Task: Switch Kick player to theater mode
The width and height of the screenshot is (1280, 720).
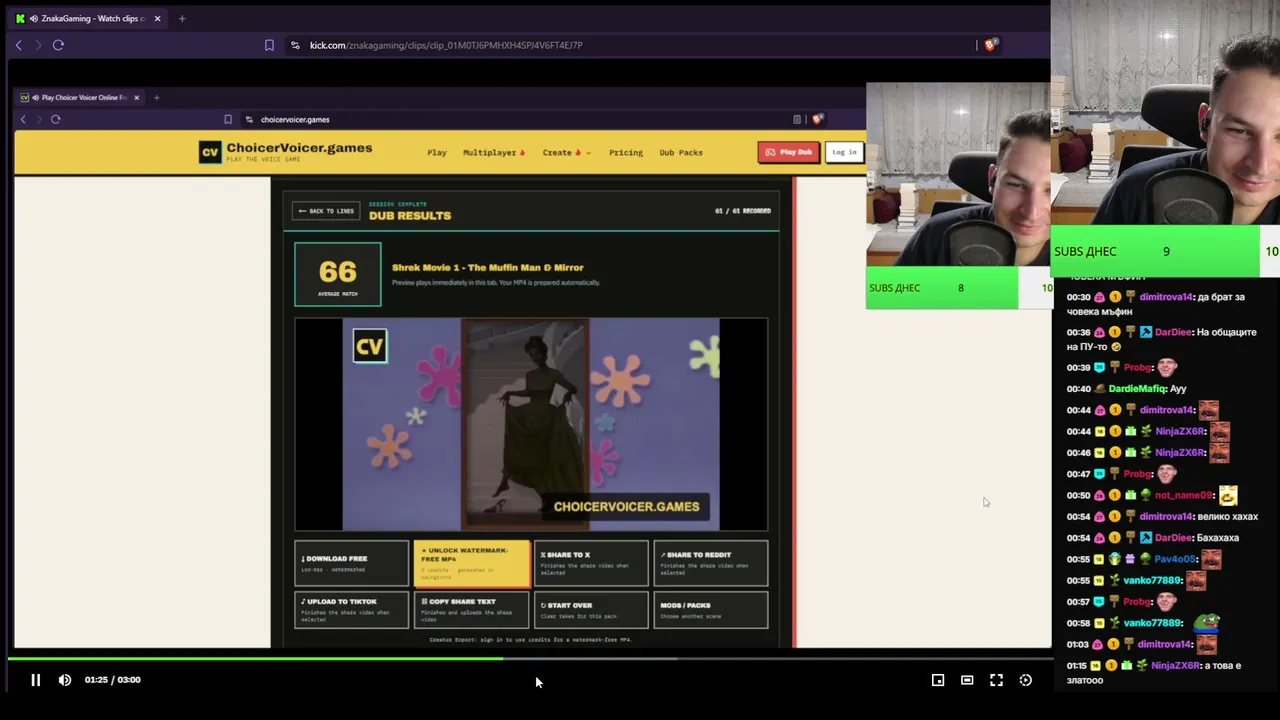Action: (x=967, y=680)
